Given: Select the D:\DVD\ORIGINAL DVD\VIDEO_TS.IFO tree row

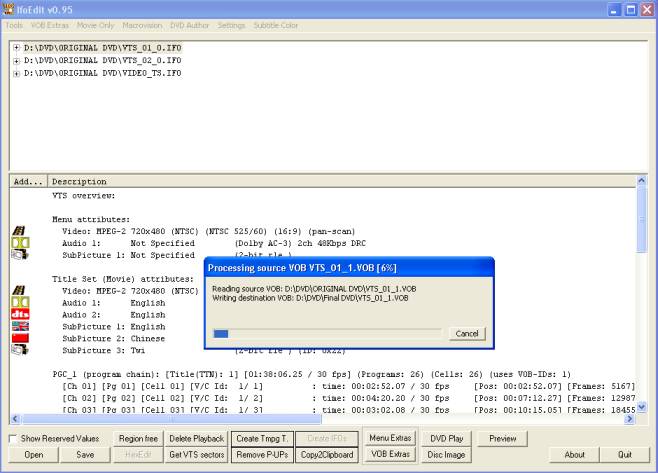Looking at the screenshot, I should (x=102, y=73).
